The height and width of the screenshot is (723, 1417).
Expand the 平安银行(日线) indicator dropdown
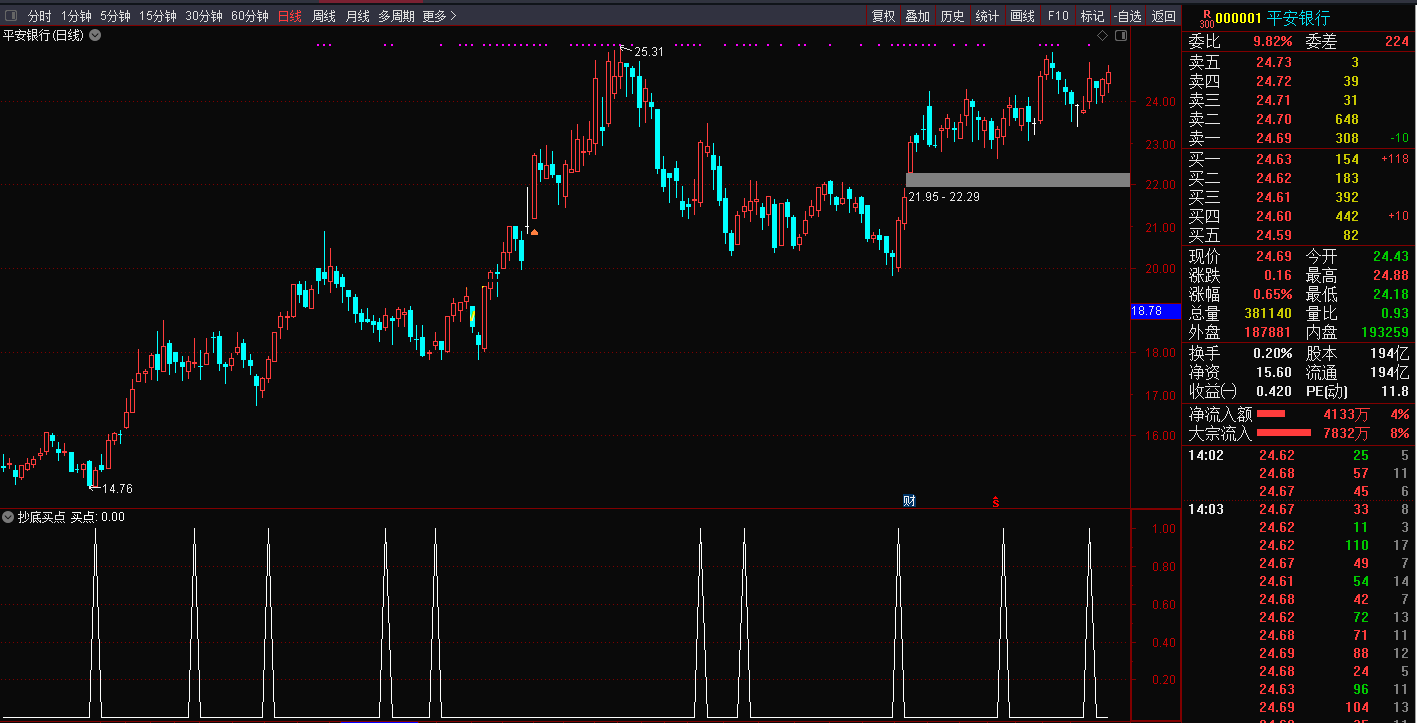click(x=95, y=35)
